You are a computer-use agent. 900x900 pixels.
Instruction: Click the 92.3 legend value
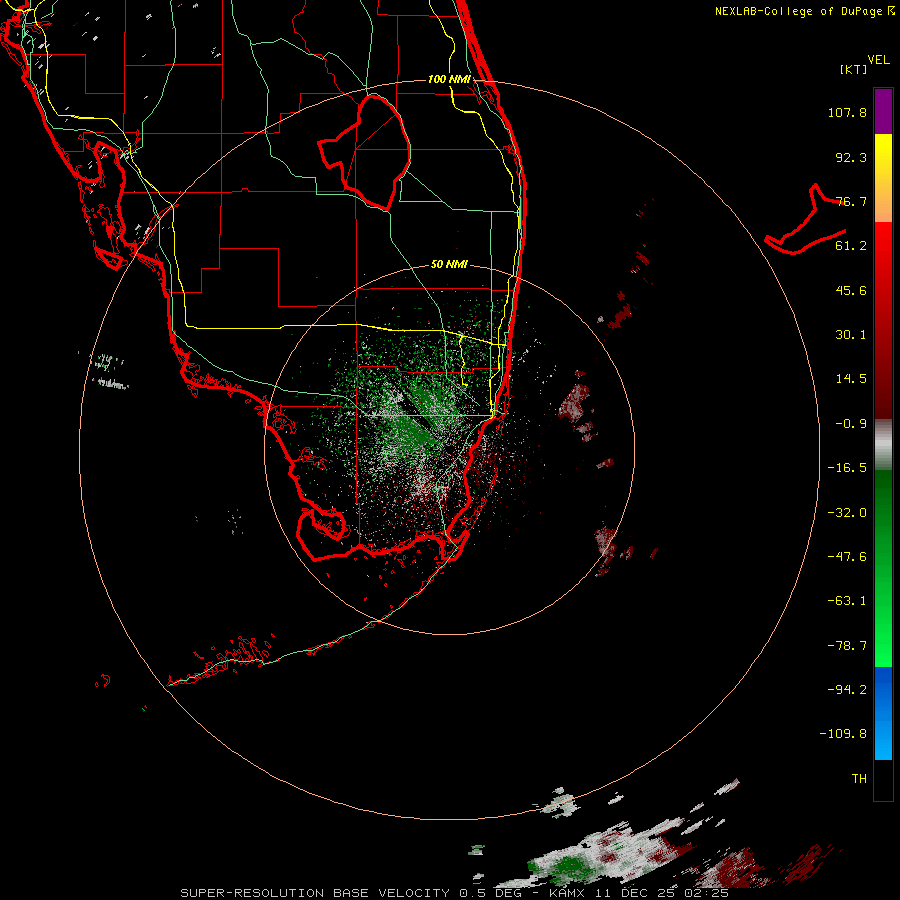click(851, 157)
